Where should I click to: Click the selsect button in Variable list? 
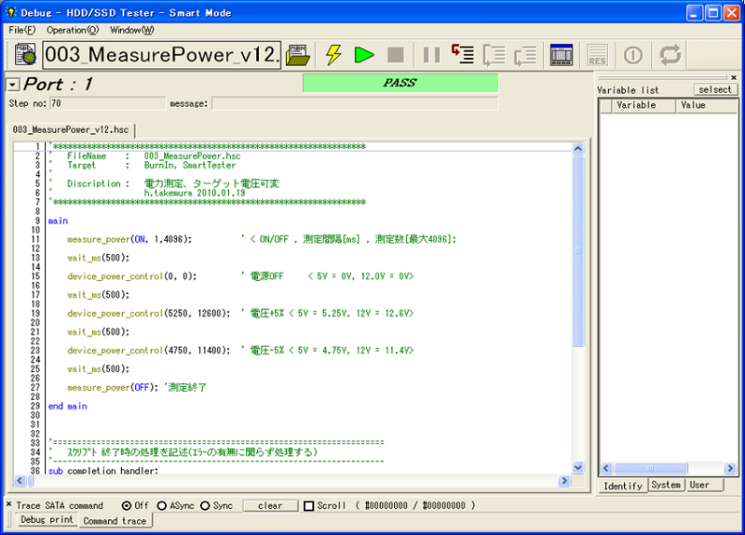click(x=715, y=89)
